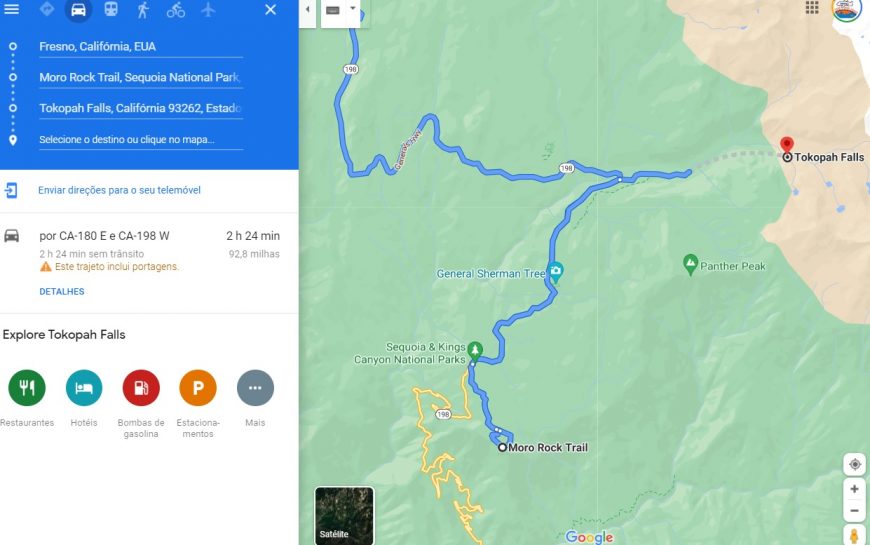870x545 pixels.
Task: Show Estacionamentos parking options
Action: 198,387
